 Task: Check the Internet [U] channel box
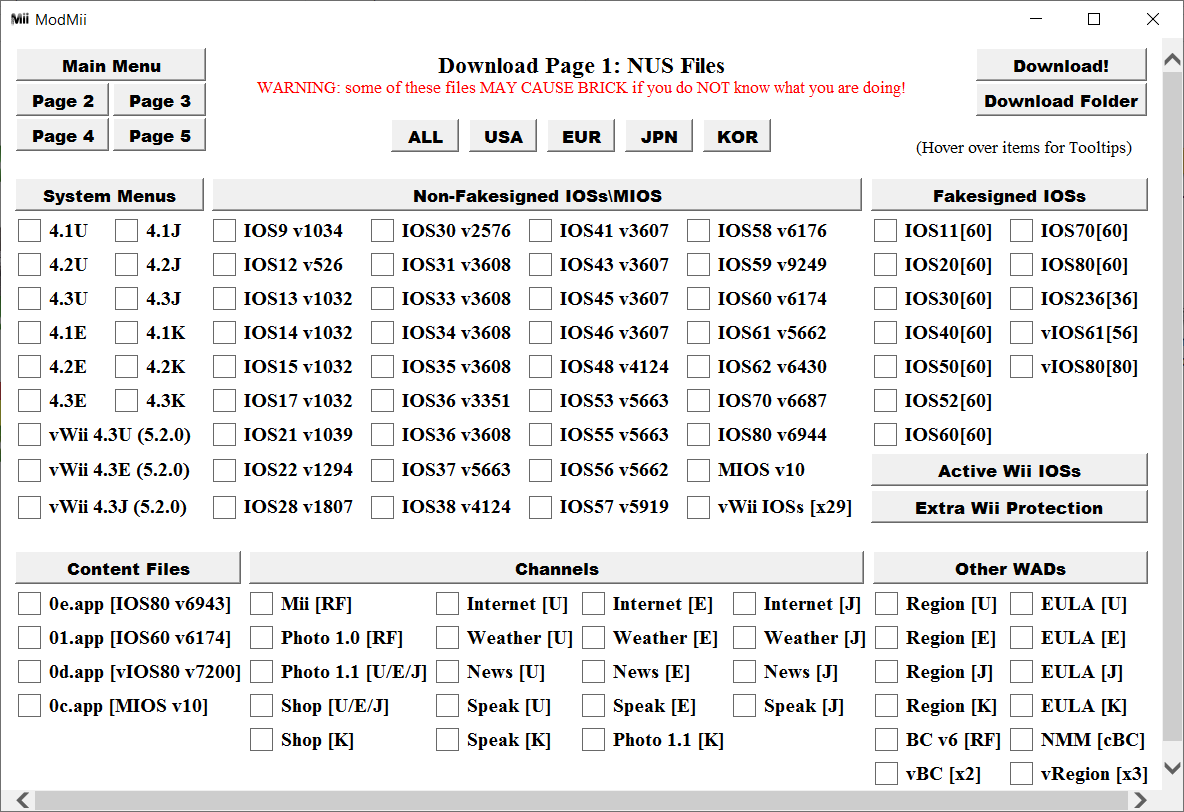point(447,604)
